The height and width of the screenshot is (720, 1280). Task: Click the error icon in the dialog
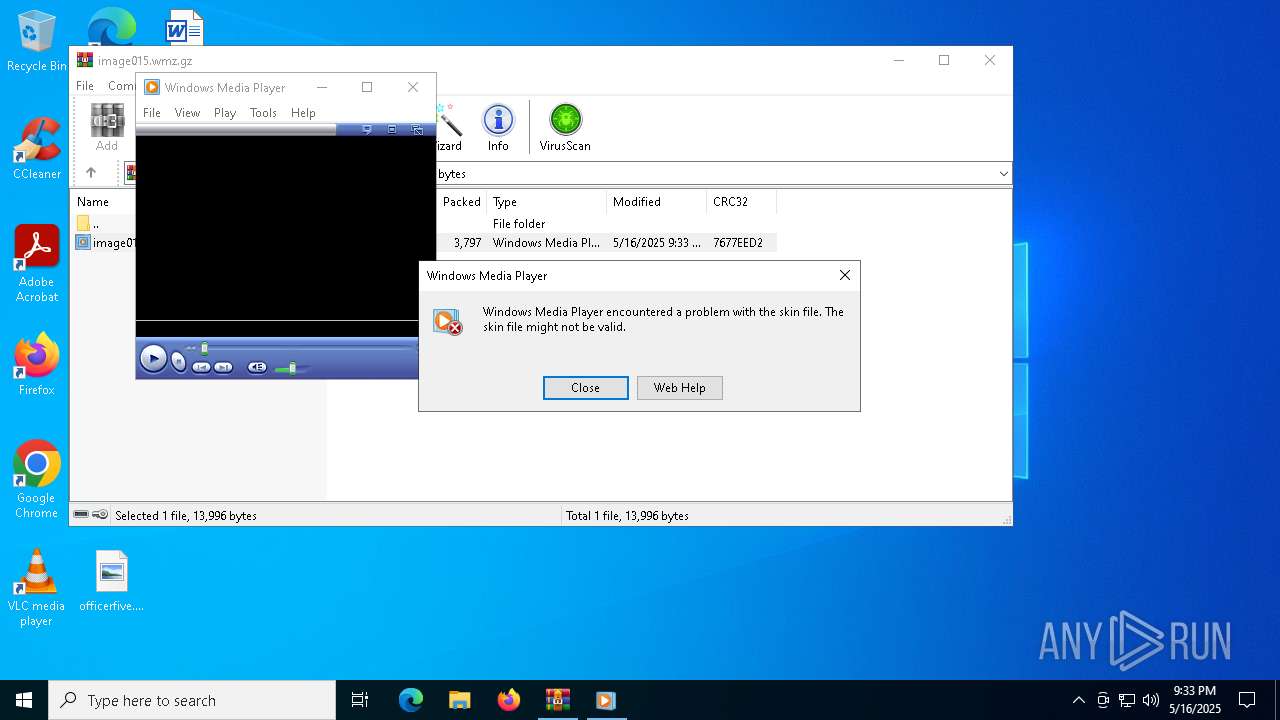coord(447,322)
